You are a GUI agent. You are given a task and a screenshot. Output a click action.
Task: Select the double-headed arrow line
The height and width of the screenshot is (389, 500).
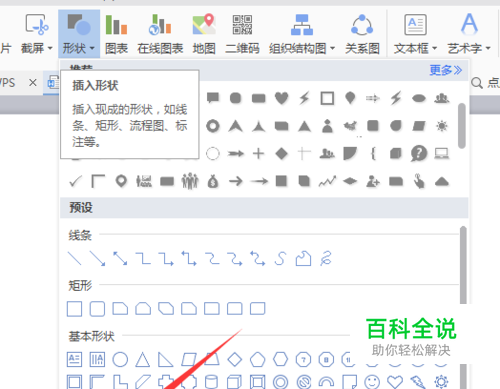pos(120,258)
